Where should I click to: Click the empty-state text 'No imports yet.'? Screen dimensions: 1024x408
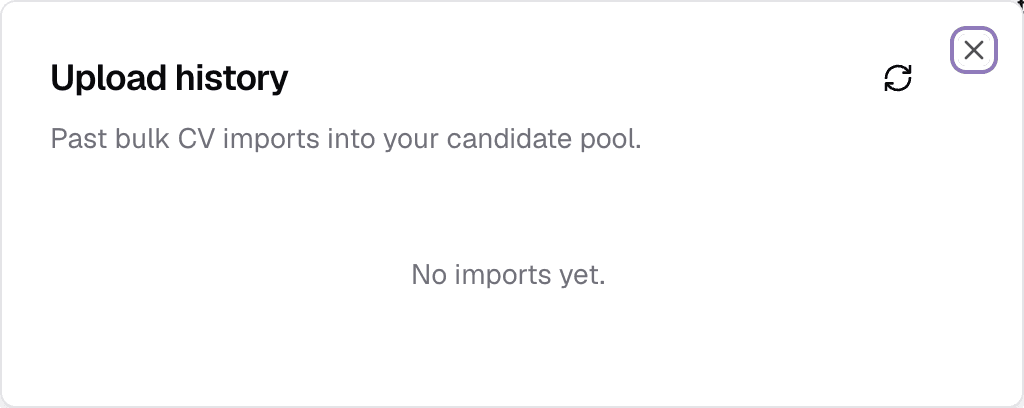509,274
